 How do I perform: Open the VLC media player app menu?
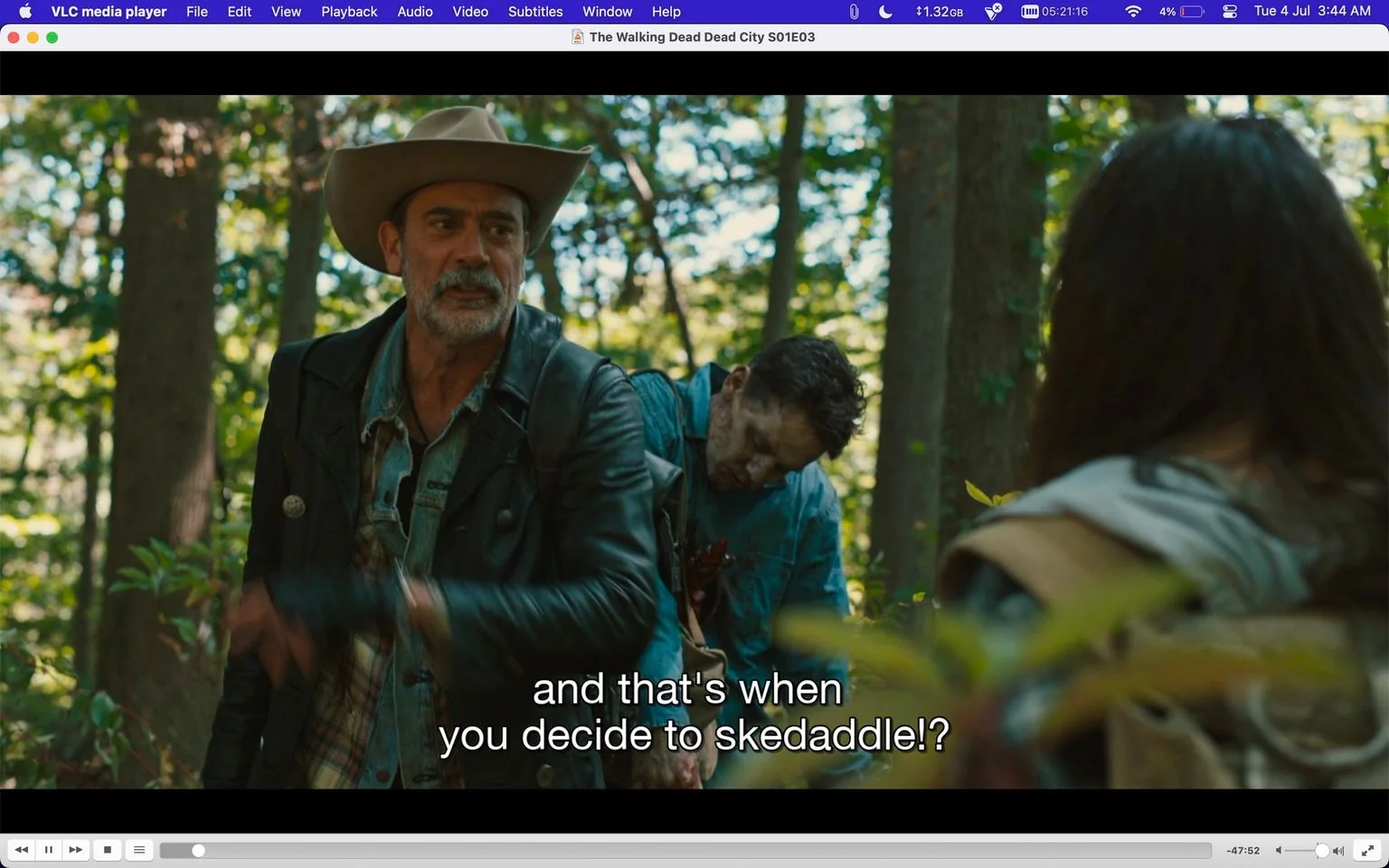pos(109,12)
